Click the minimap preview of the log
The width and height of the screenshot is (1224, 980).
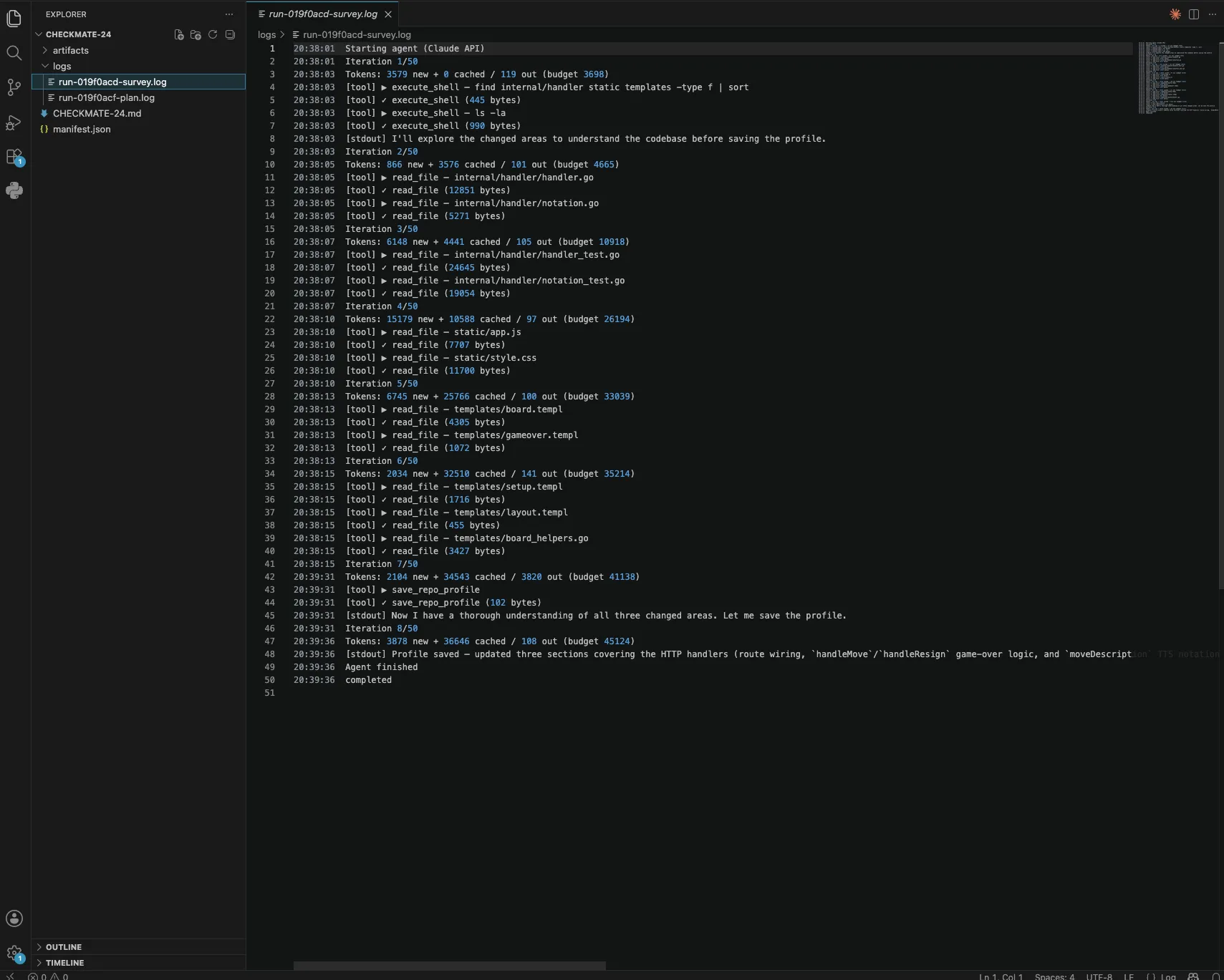coord(1178,77)
